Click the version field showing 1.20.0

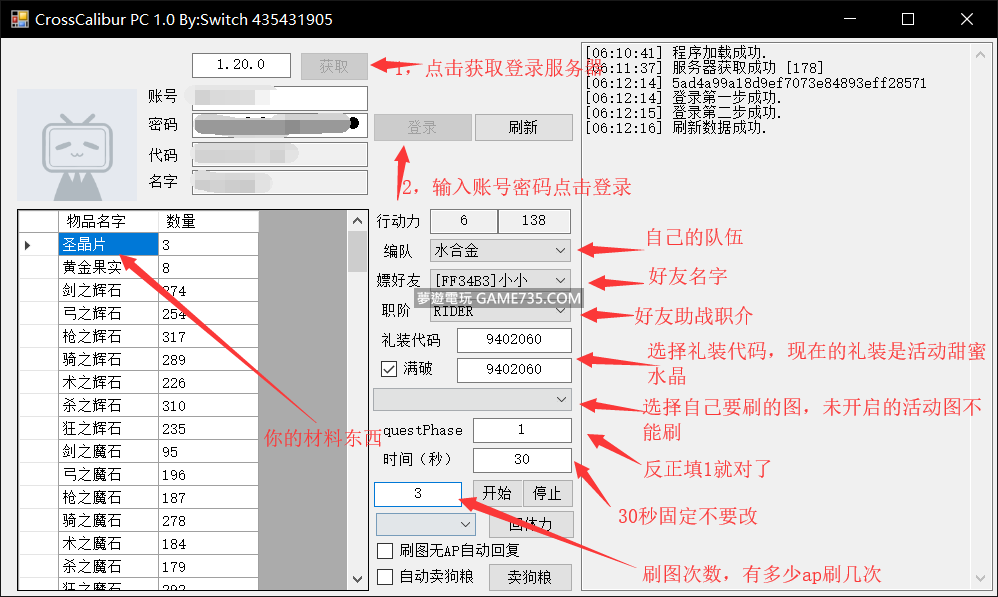pyautogui.click(x=241, y=65)
